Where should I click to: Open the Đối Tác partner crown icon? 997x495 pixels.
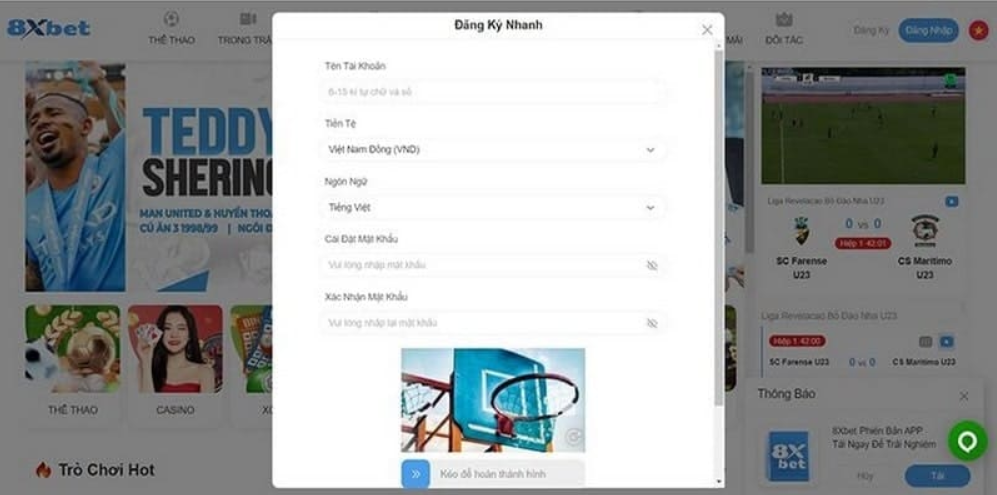coord(783,19)
